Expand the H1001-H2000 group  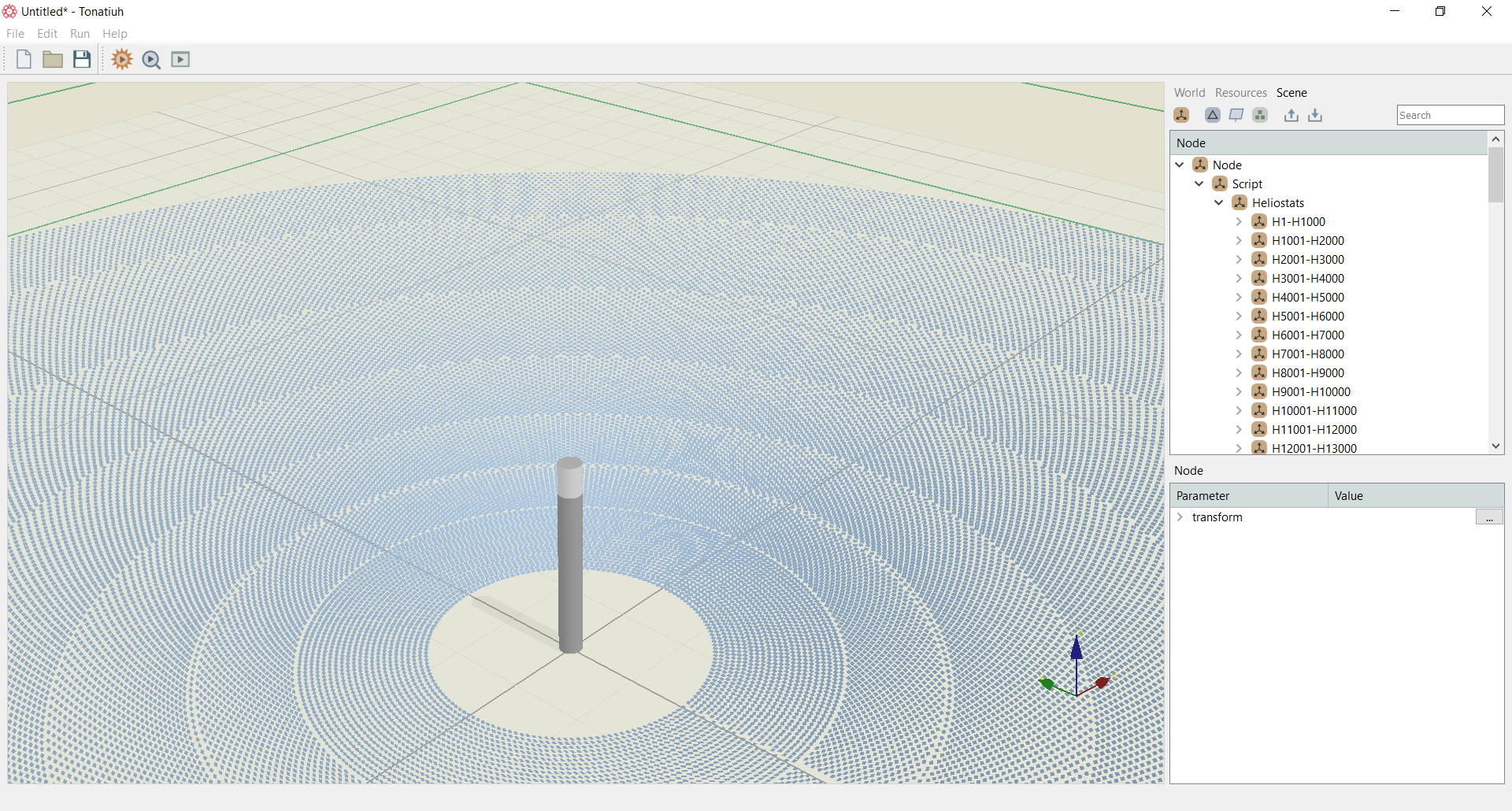pyautogui.click(x=1239, y=240)
